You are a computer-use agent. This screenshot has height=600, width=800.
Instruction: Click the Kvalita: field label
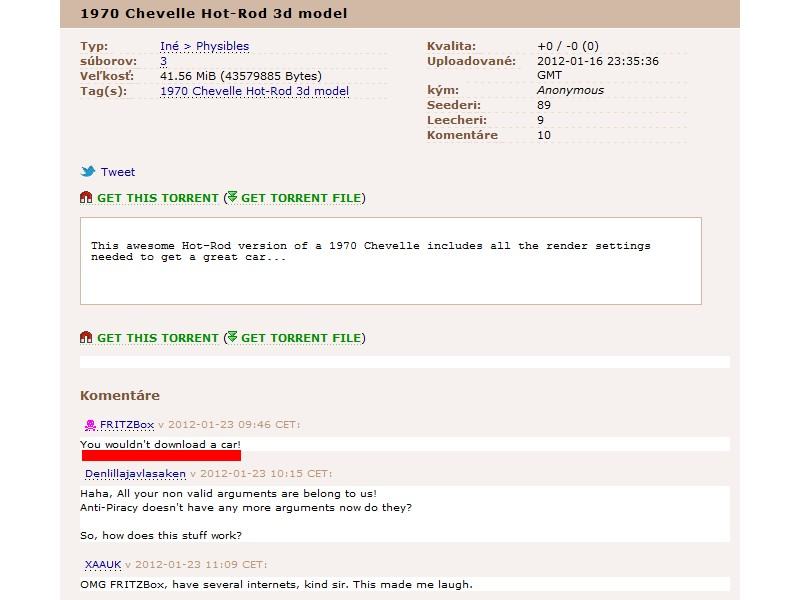click(x=452, y=46)
